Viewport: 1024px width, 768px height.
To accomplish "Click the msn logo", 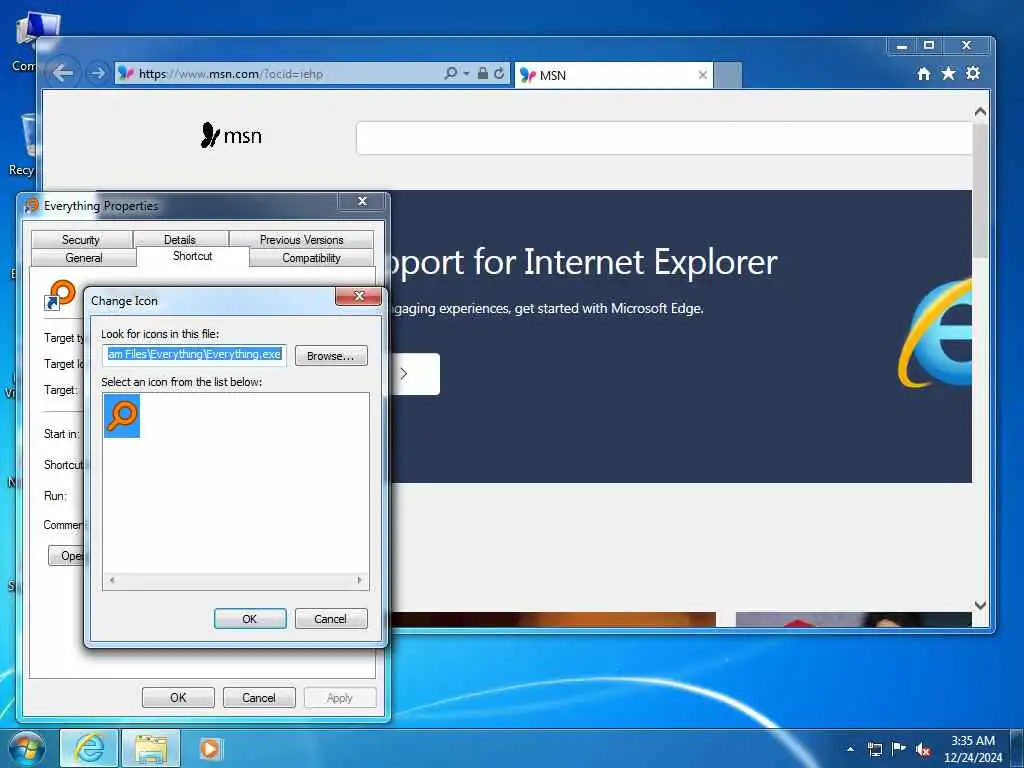I will [x=231, y=136].
